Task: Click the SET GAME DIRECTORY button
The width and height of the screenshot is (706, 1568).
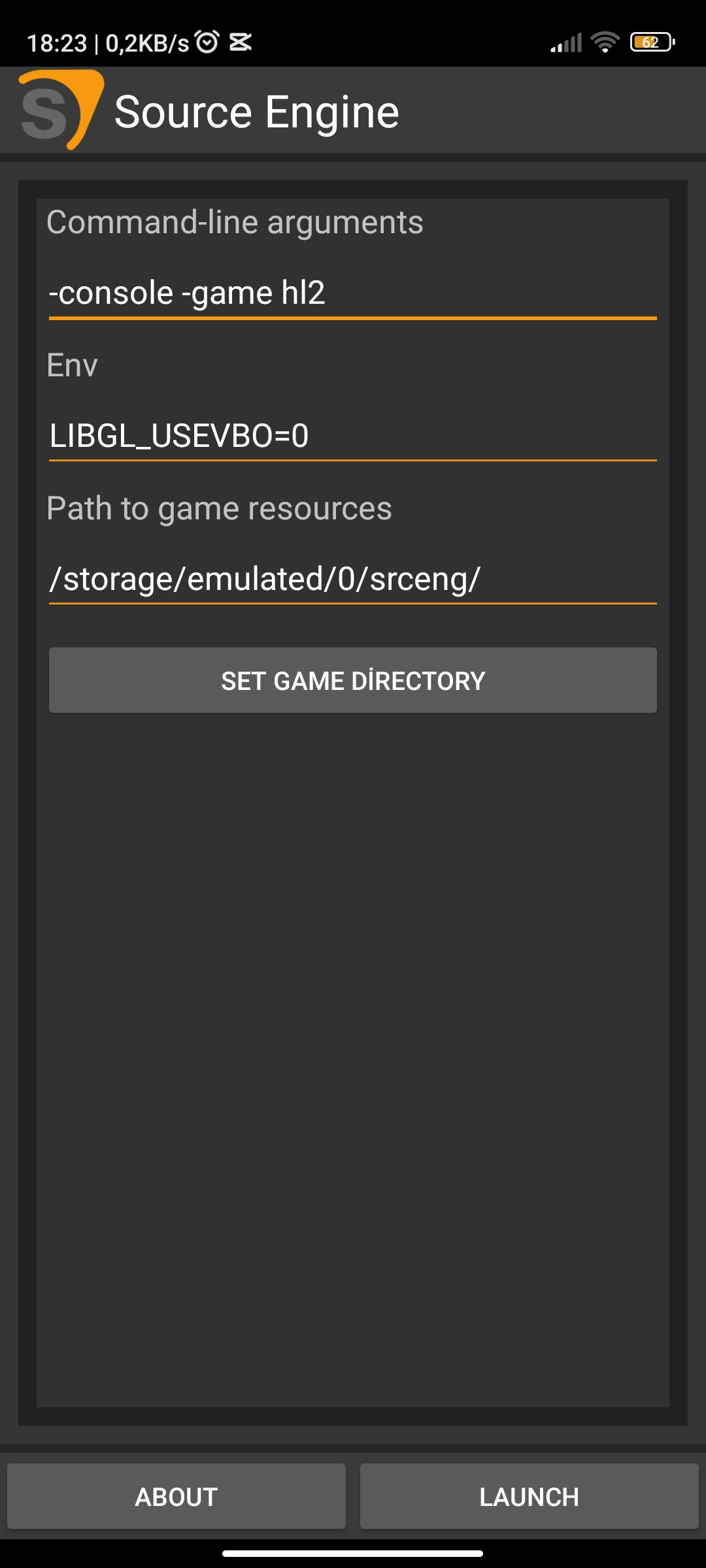Action: tap(353, 680)
